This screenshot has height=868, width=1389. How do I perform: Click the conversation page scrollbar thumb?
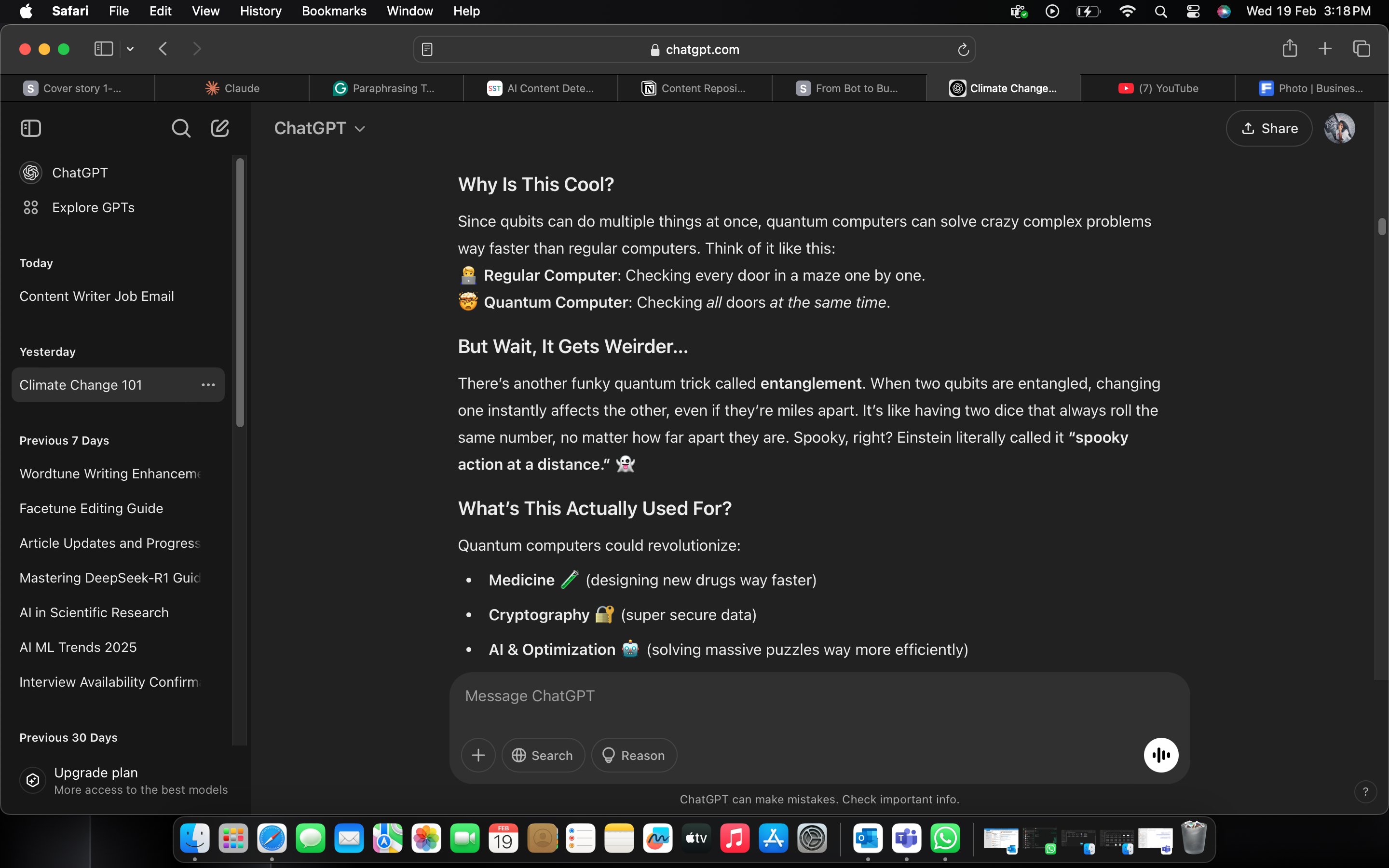click(x=1382, y=227)
